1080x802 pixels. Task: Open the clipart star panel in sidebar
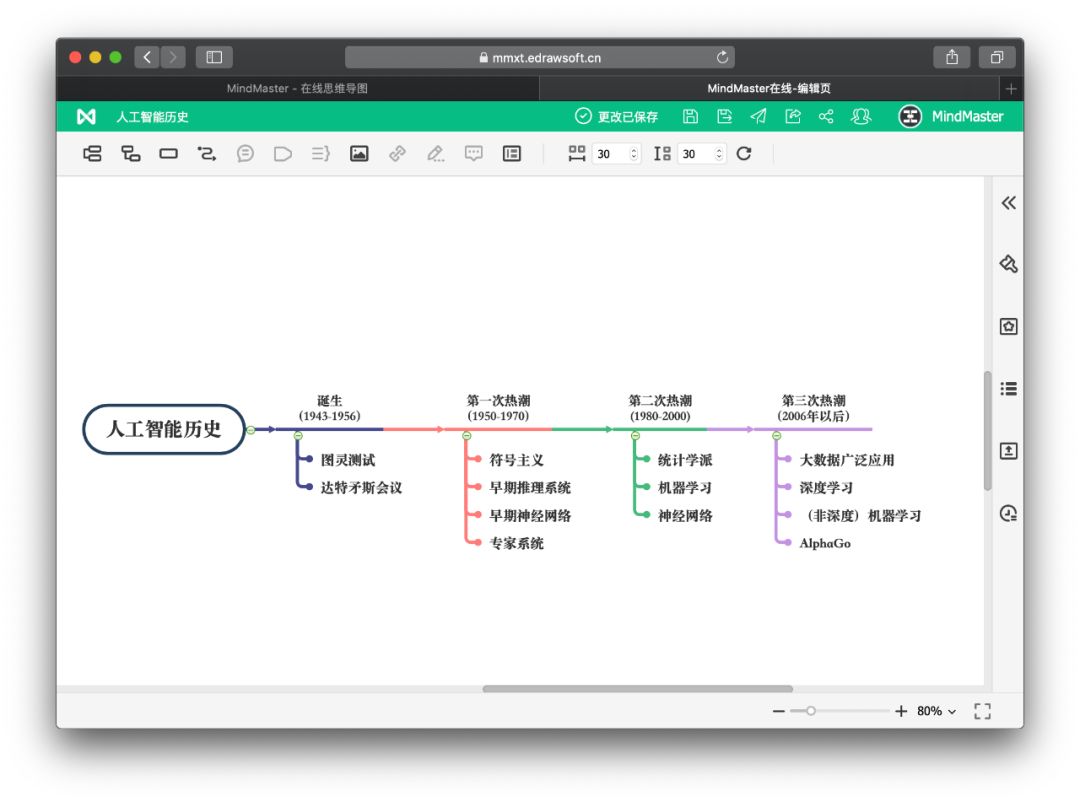[1008, 327]
